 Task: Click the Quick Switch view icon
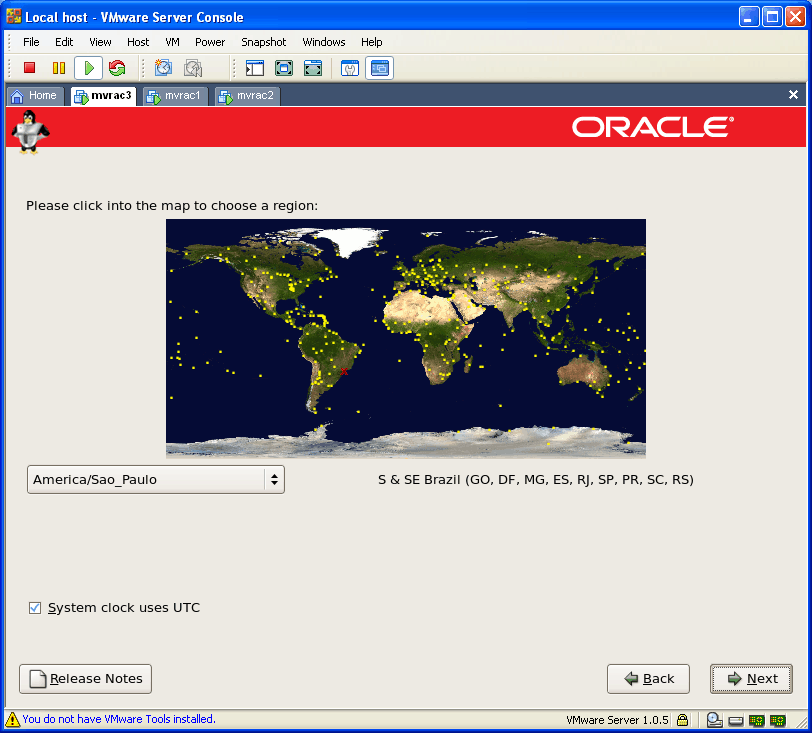[x=313, y=68]
